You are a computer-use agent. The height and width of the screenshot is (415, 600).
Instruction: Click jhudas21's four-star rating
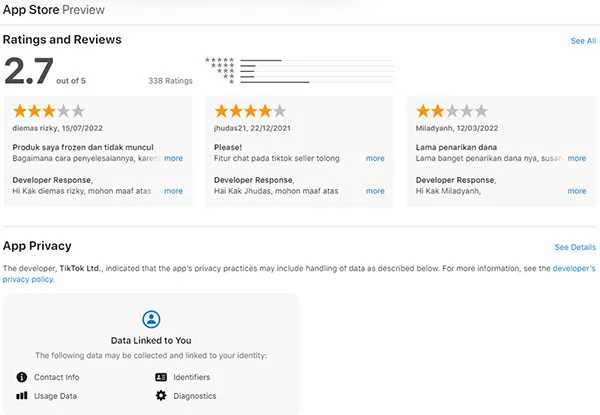[250, 111]
